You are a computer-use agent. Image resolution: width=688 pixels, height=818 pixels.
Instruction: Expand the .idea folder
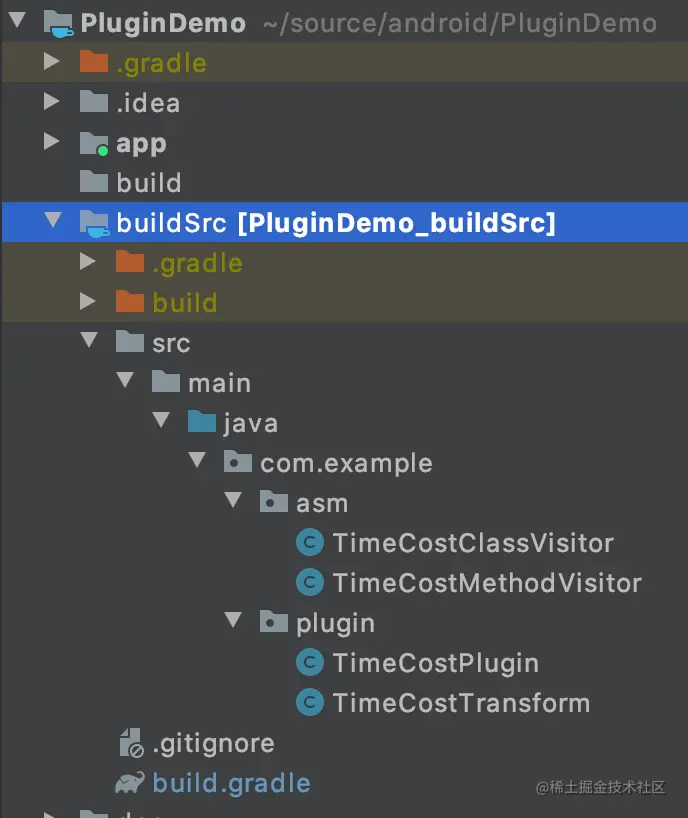pyautogui.click(x=53, y=102)
